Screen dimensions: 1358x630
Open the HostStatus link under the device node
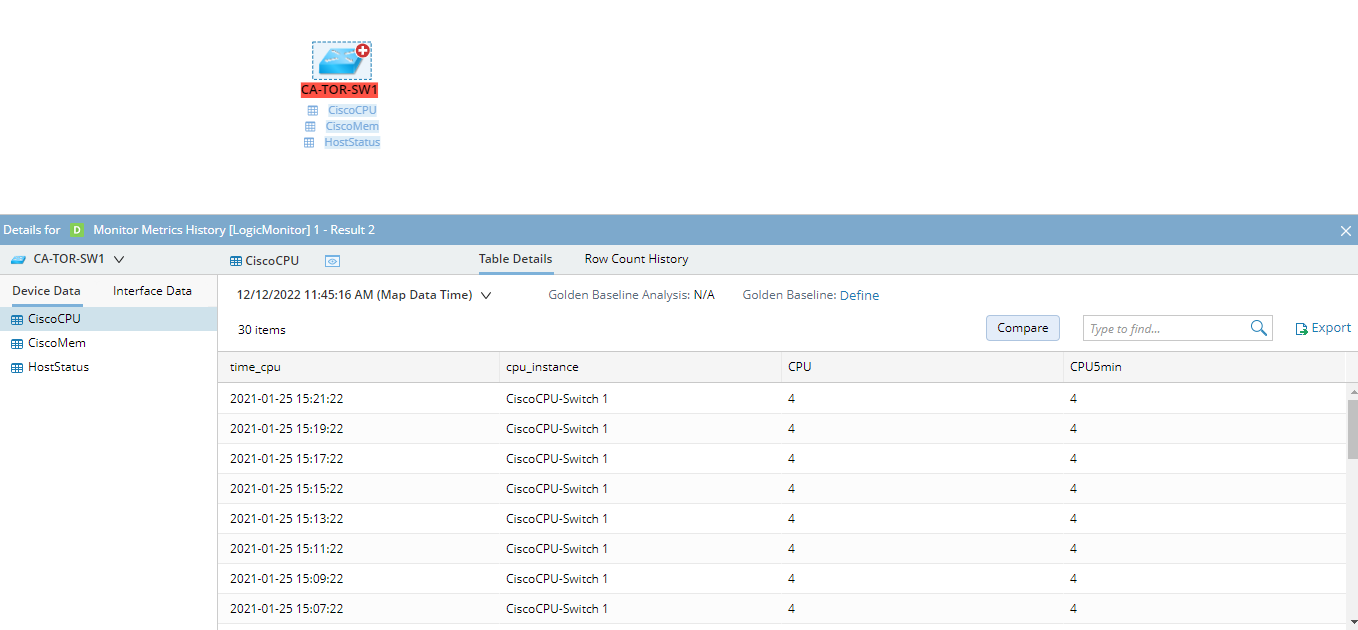[351, 141]
